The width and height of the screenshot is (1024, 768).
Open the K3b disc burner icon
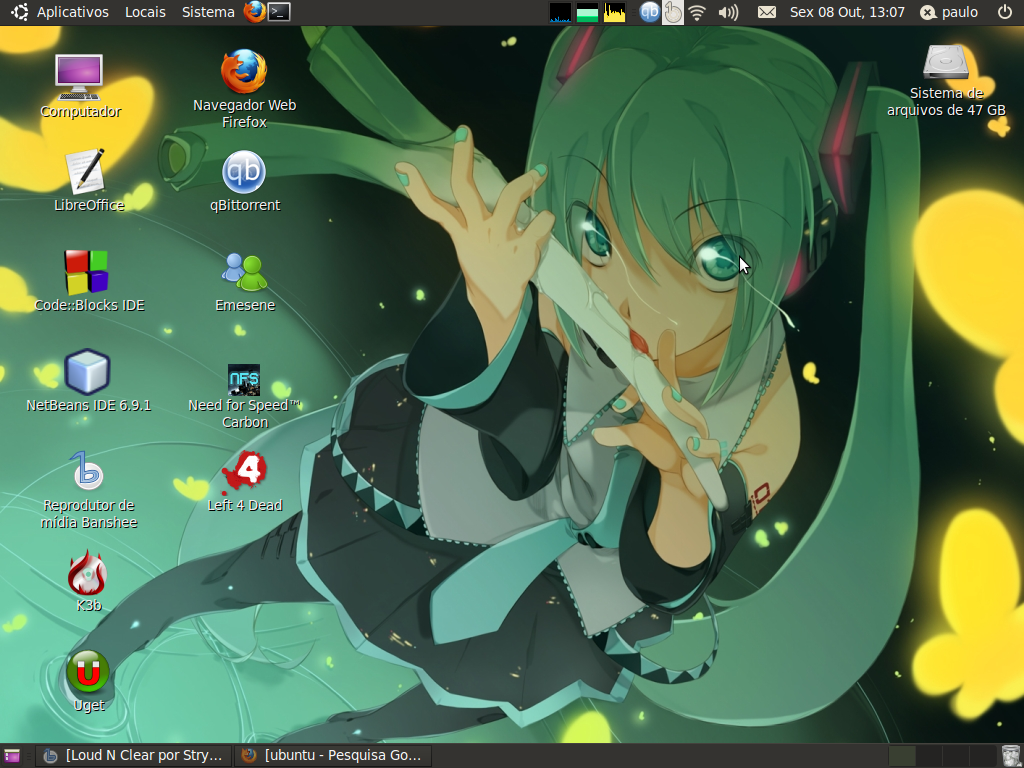[87, 573]
